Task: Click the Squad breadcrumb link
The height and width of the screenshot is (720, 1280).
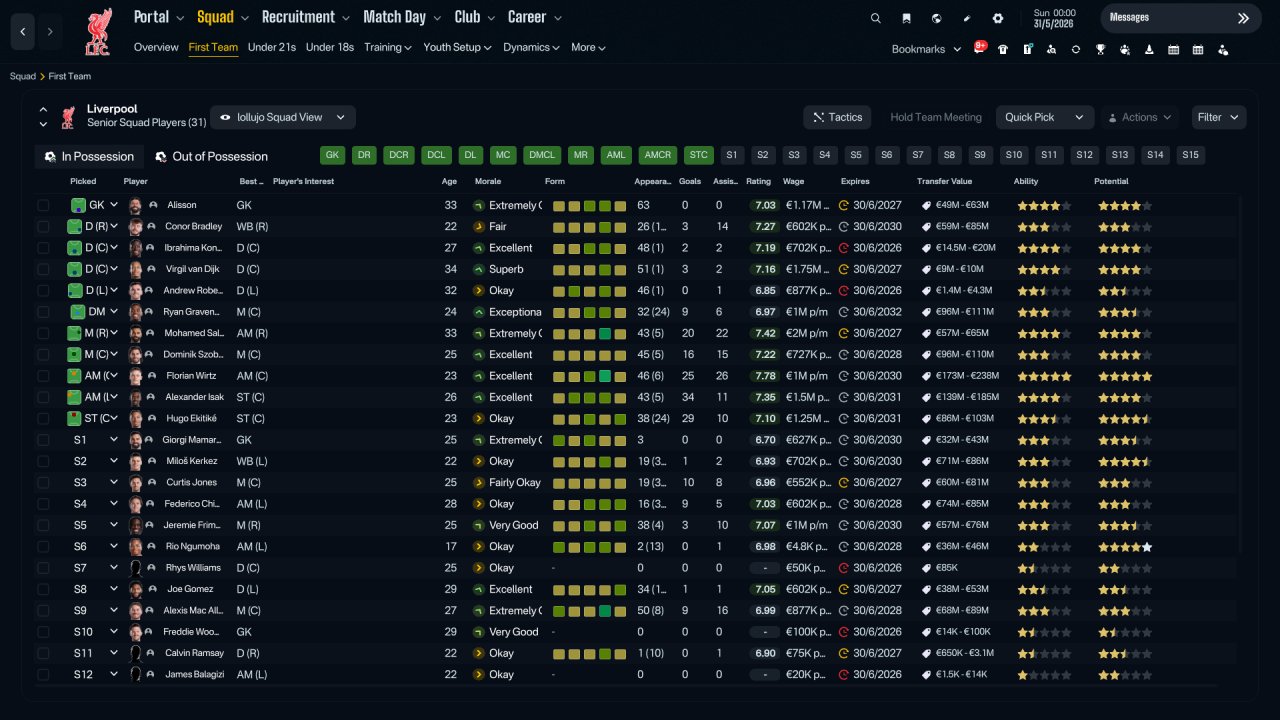Action: point(22,76)
